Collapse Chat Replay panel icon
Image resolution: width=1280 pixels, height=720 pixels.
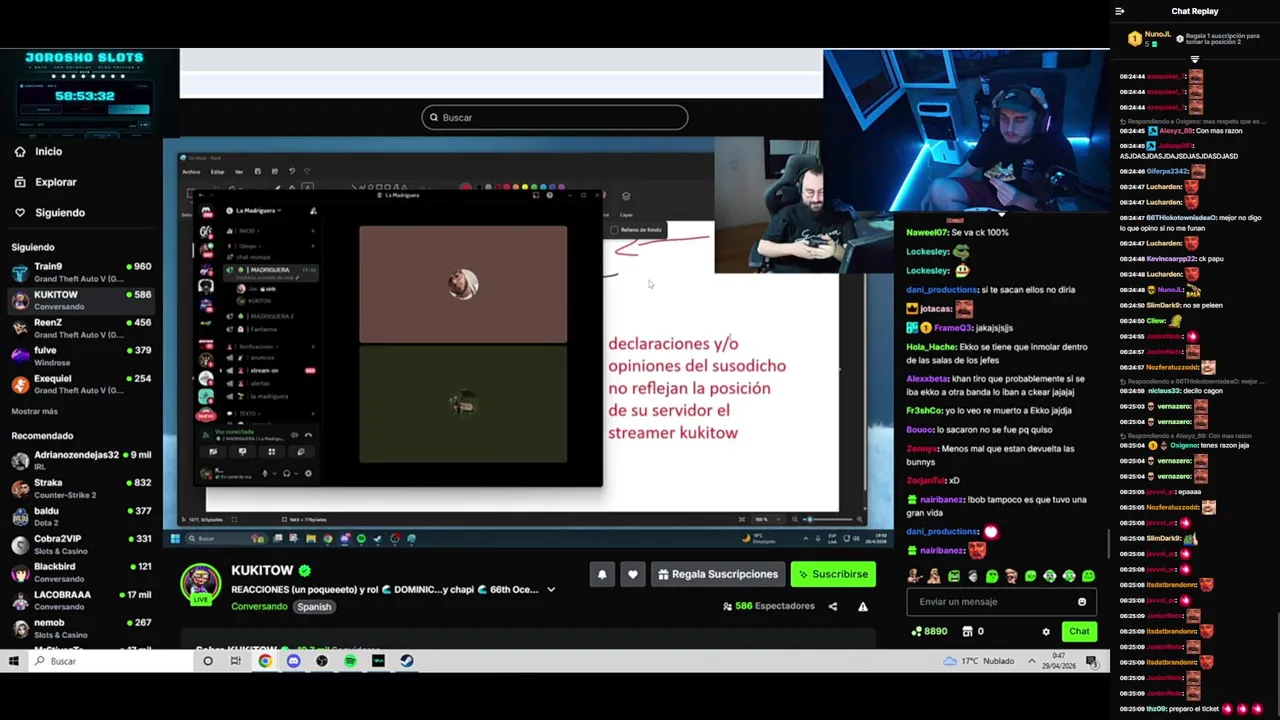click(x=1119, y=11)
